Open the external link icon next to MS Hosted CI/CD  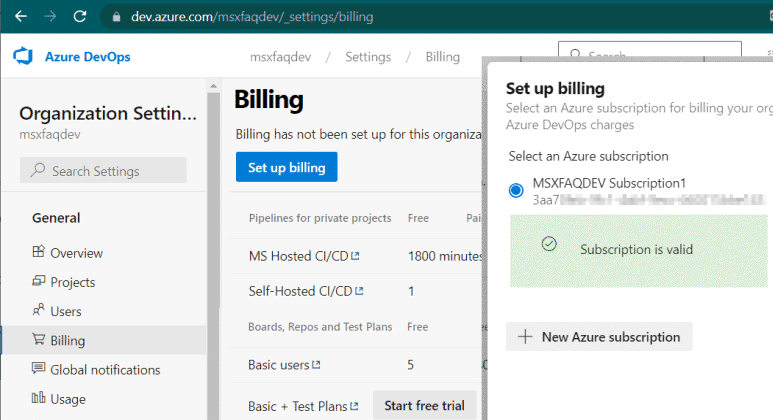click(x=355, y=256)
